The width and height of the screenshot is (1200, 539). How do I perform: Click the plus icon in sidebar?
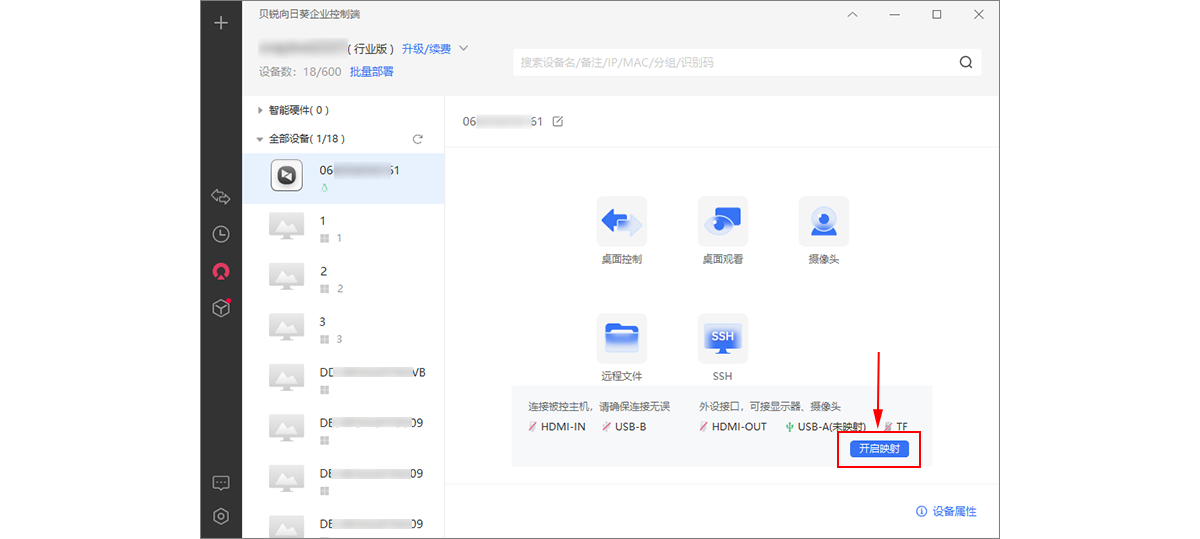tap(221, 23)
